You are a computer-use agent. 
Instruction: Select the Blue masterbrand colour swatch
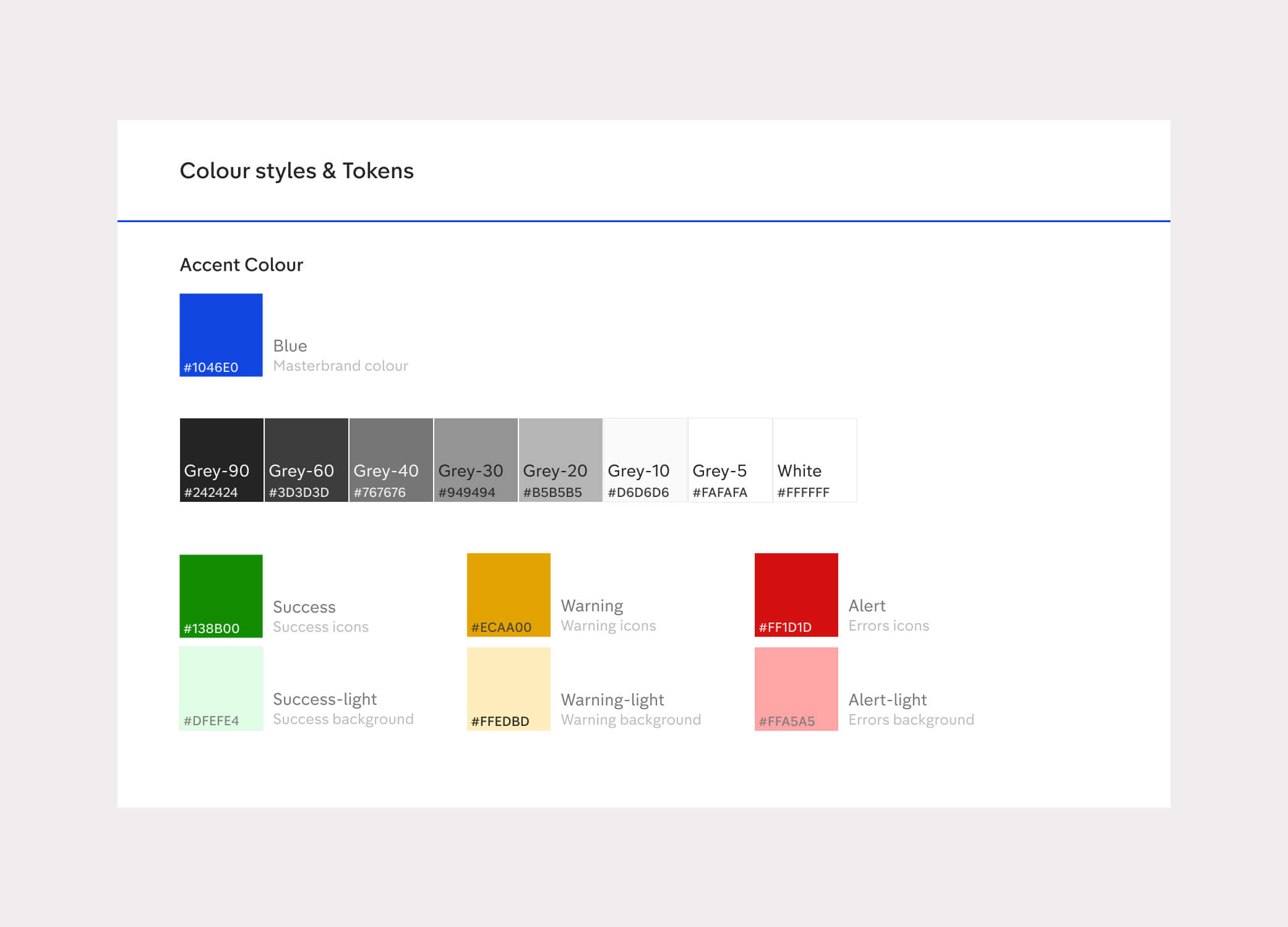tap(221, 335)
